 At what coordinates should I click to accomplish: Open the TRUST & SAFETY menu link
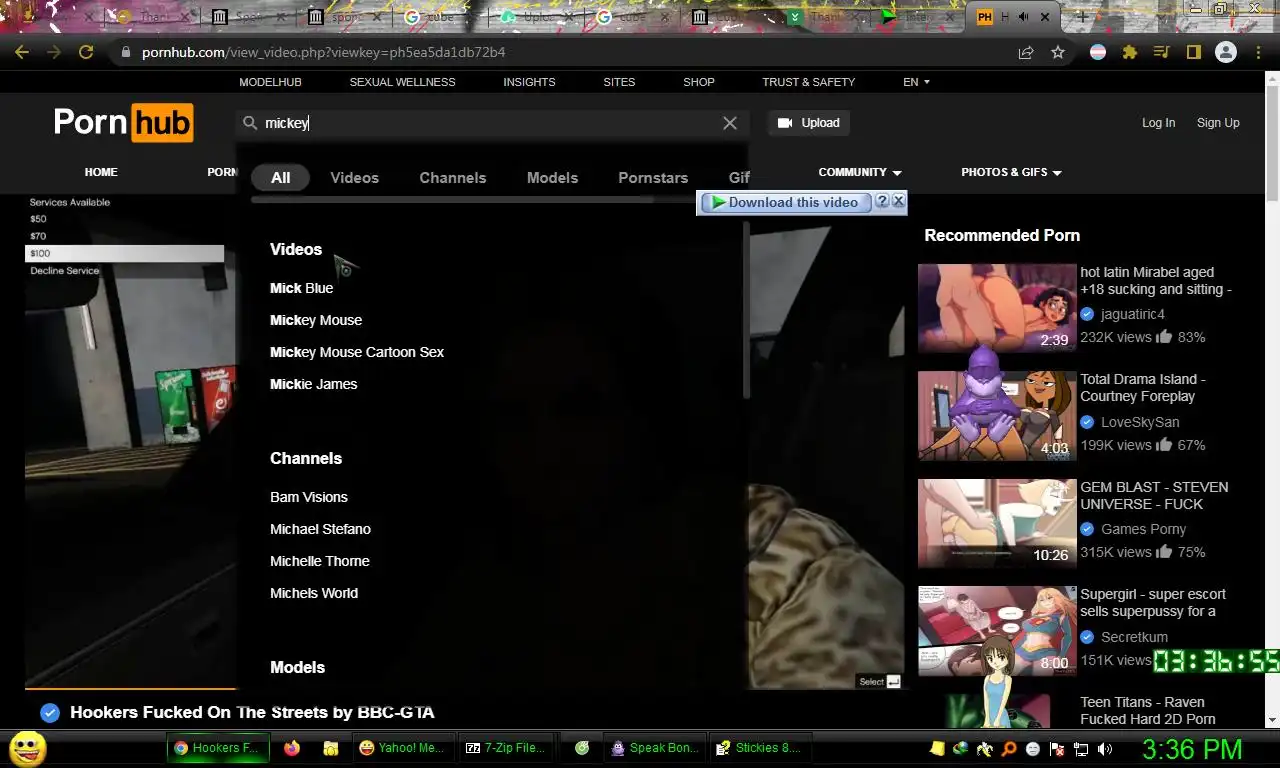pos(809,82)
